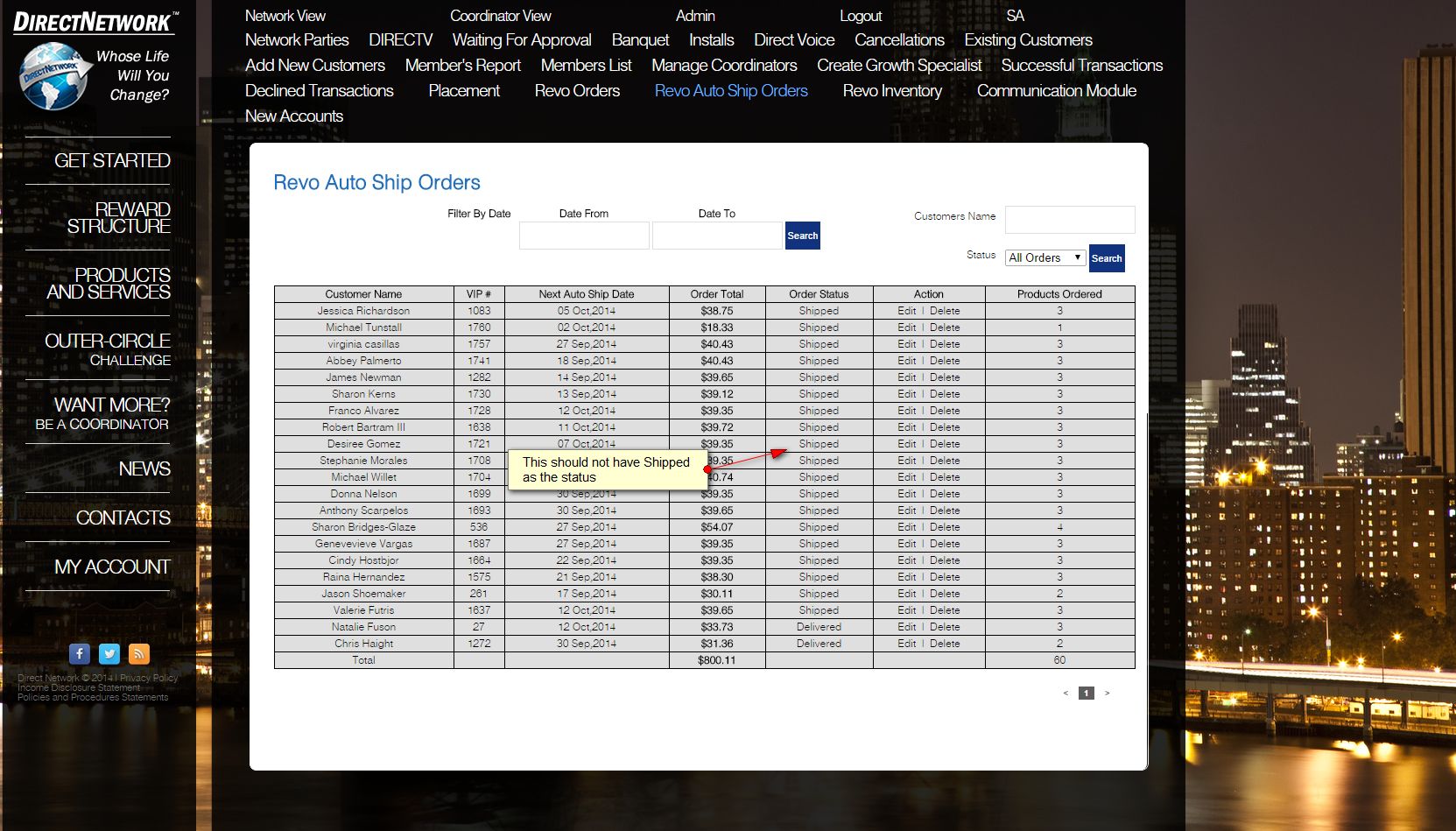Delete Chris Haight's order

[945, 644]
